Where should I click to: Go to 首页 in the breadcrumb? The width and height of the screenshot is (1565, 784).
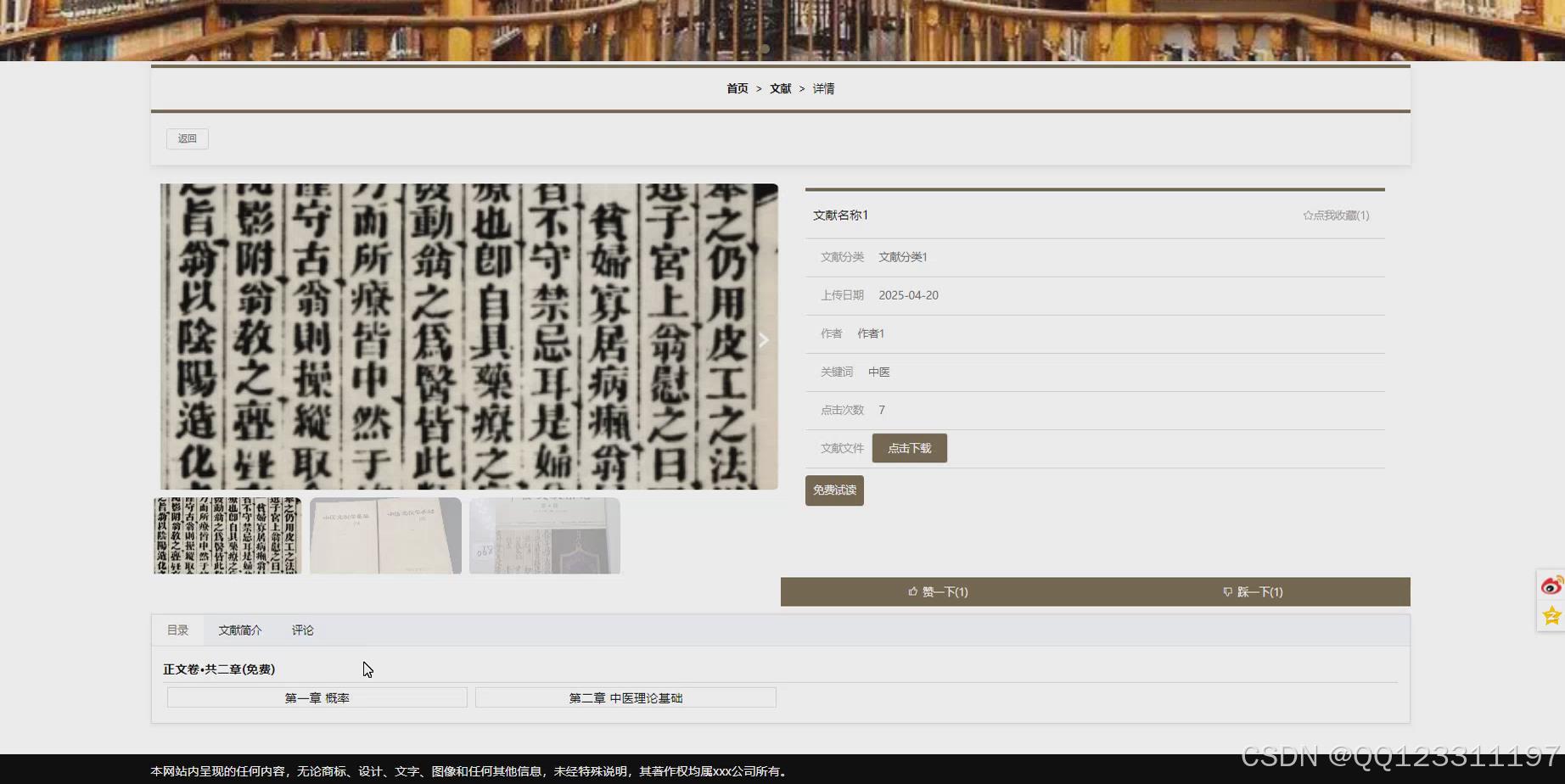pyautogui.click(x=736, y=88)
